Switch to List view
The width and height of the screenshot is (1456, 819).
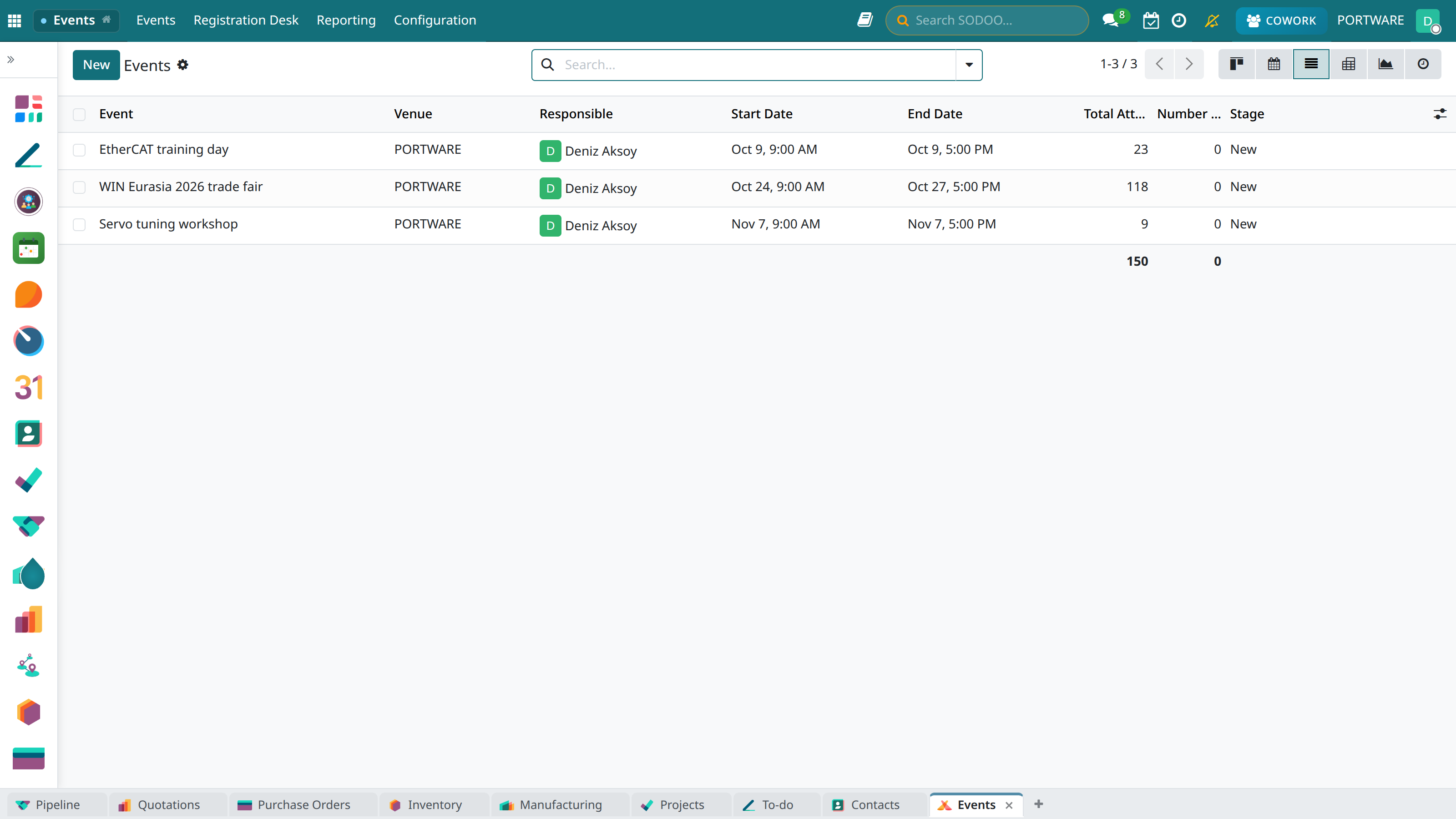pyautogui.click(x=1311, y=65)
